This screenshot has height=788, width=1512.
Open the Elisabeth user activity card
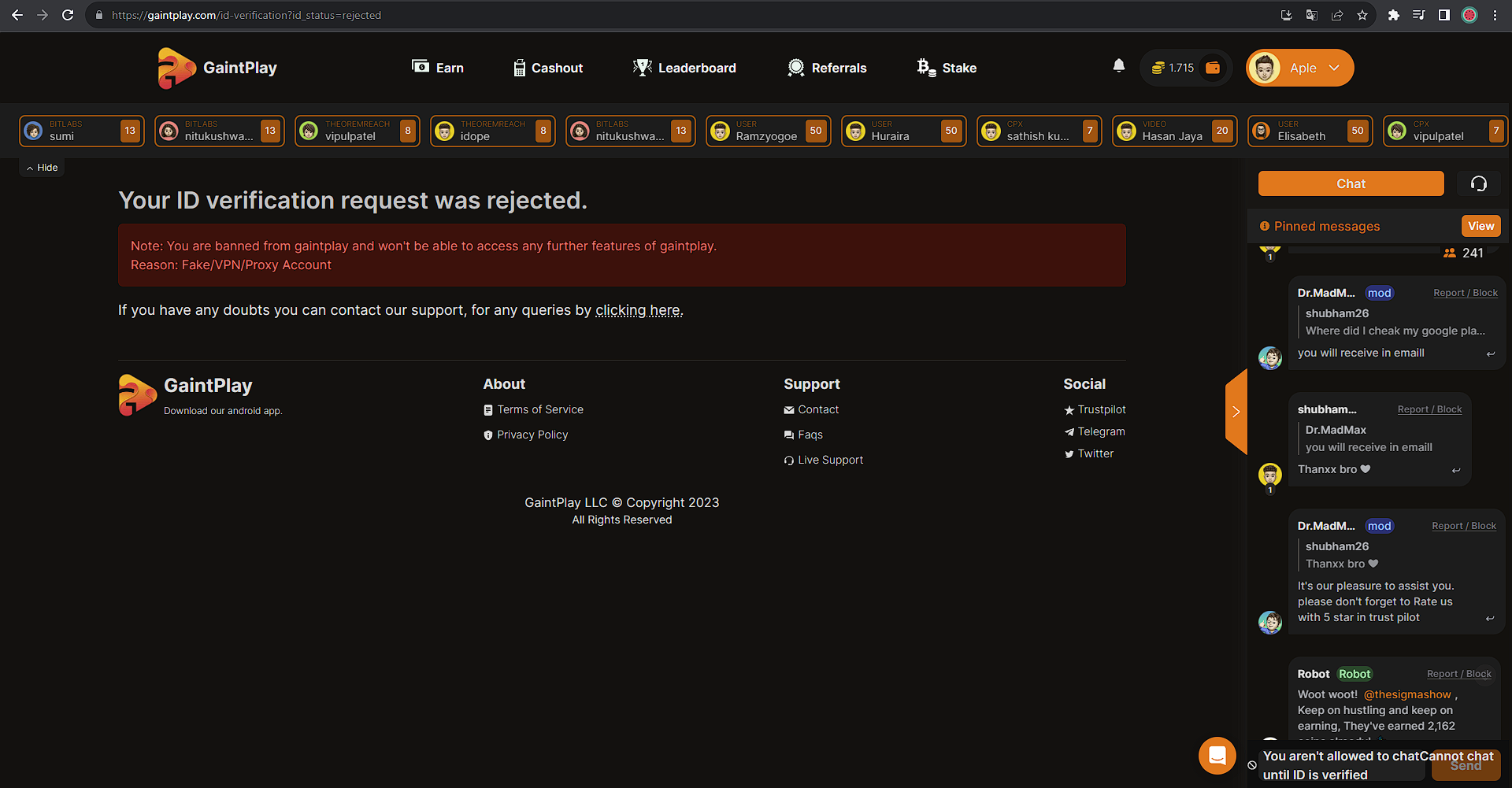pos(1310,131)
